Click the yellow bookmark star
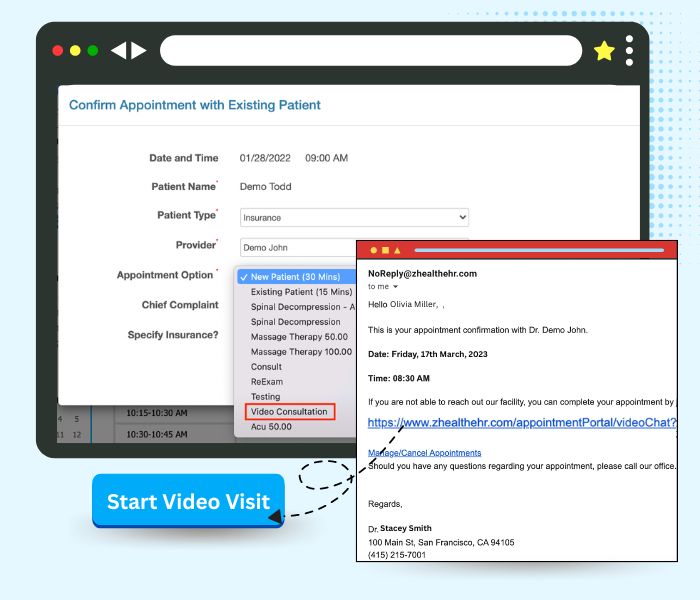This screenshot has width=700, height=600. pyautogui.click(x=604, y=50)
